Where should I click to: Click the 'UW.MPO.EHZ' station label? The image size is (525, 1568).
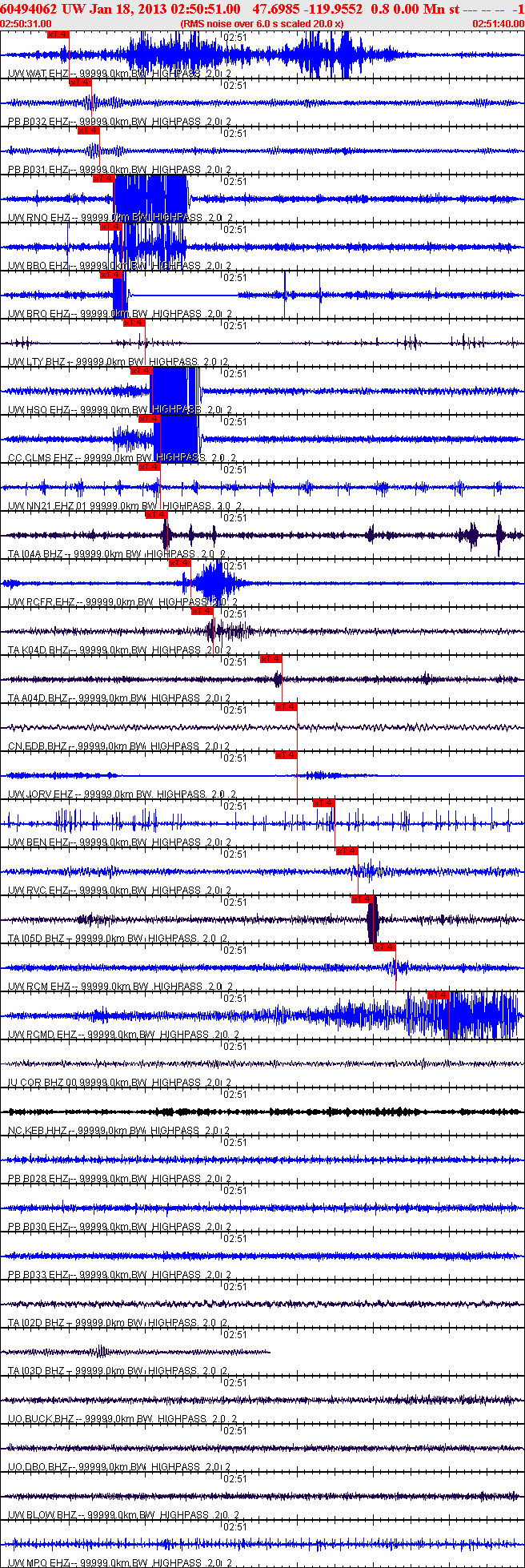click(x=40, y=1563)
